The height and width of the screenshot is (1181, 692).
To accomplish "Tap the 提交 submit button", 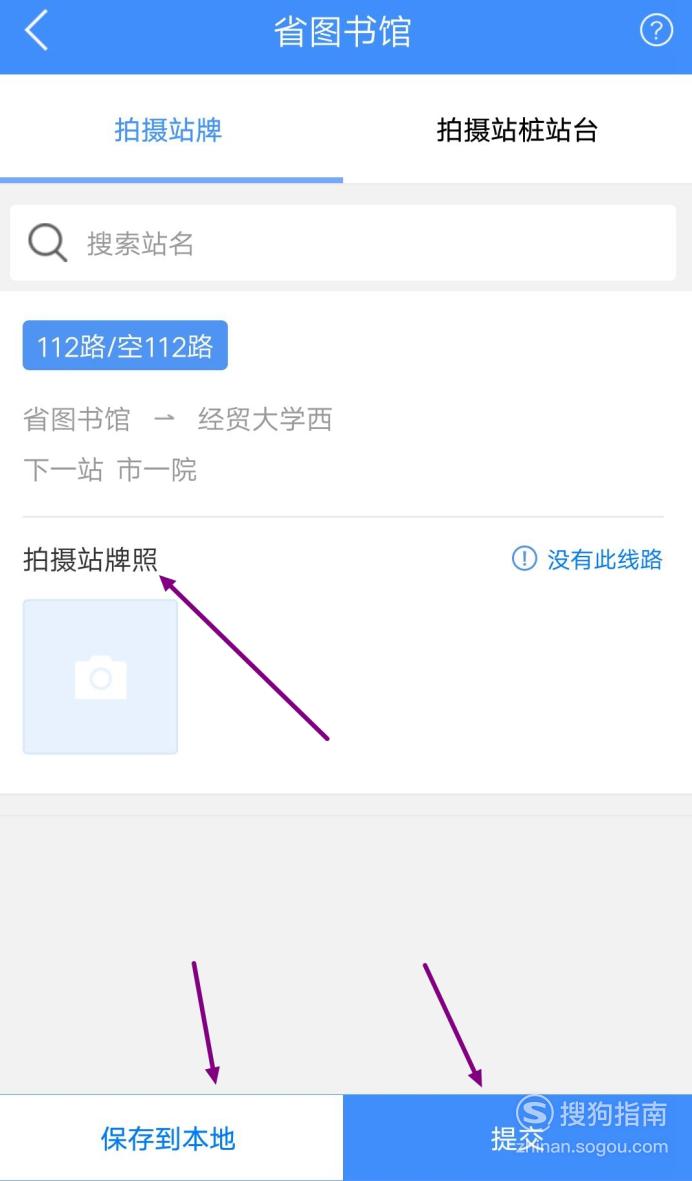I will (517, 1137).
